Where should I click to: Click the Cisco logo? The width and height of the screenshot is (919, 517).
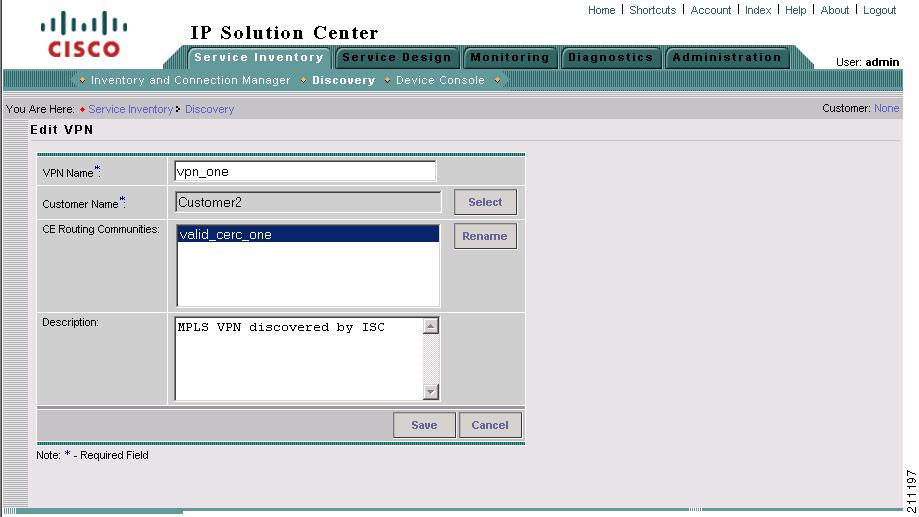click(x=84, y=35)
